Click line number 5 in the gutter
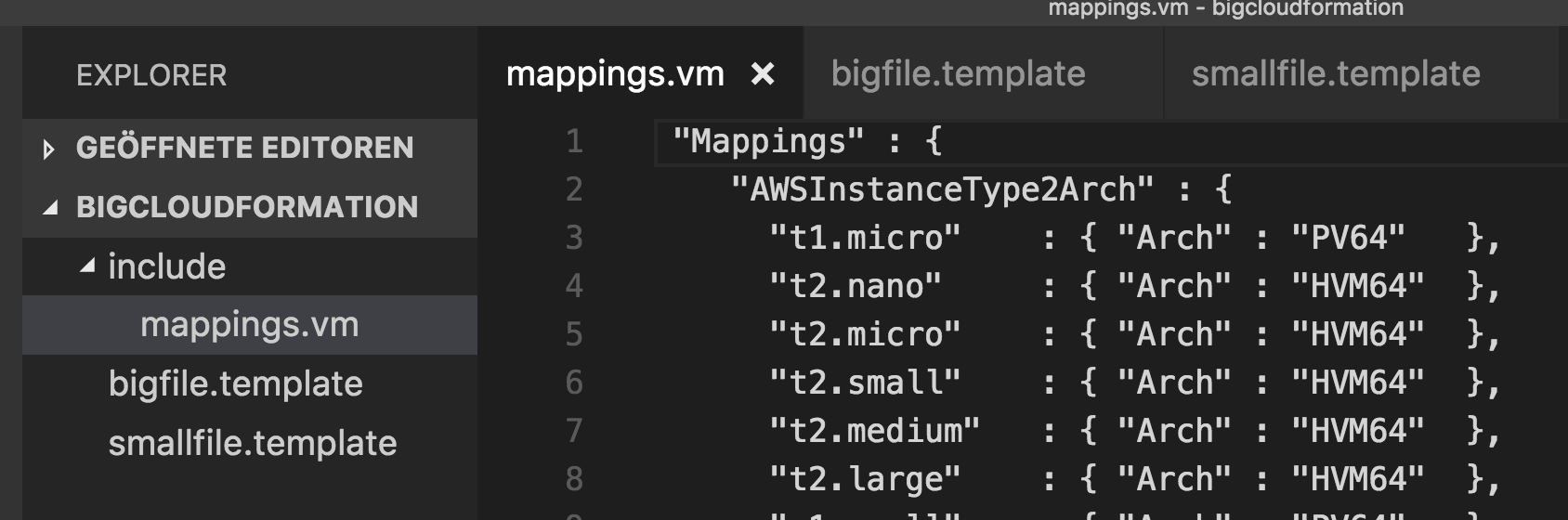The height and width of the screenshot is (520, 1568). 574,334
